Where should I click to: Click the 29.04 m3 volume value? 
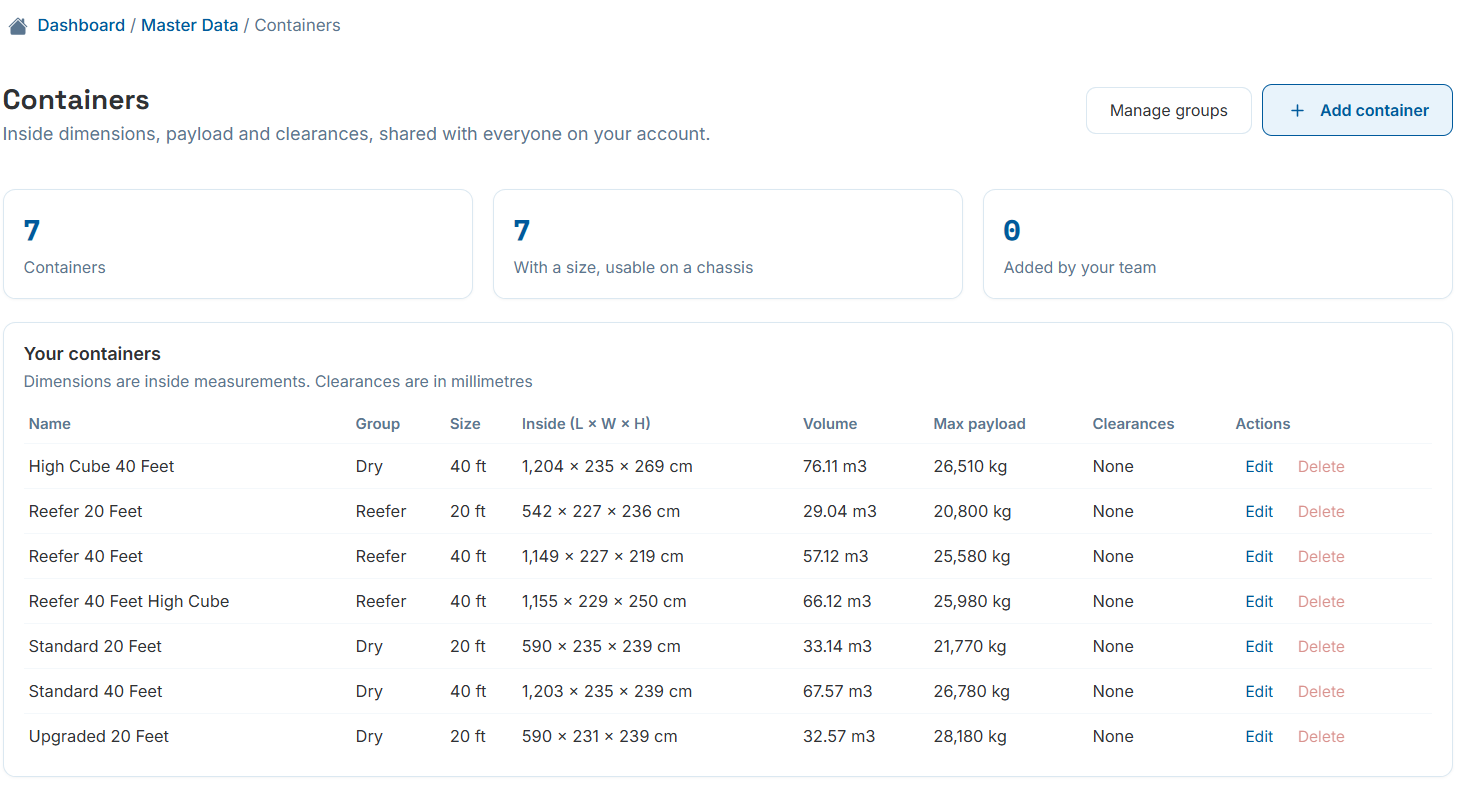[x=839, y=511]
